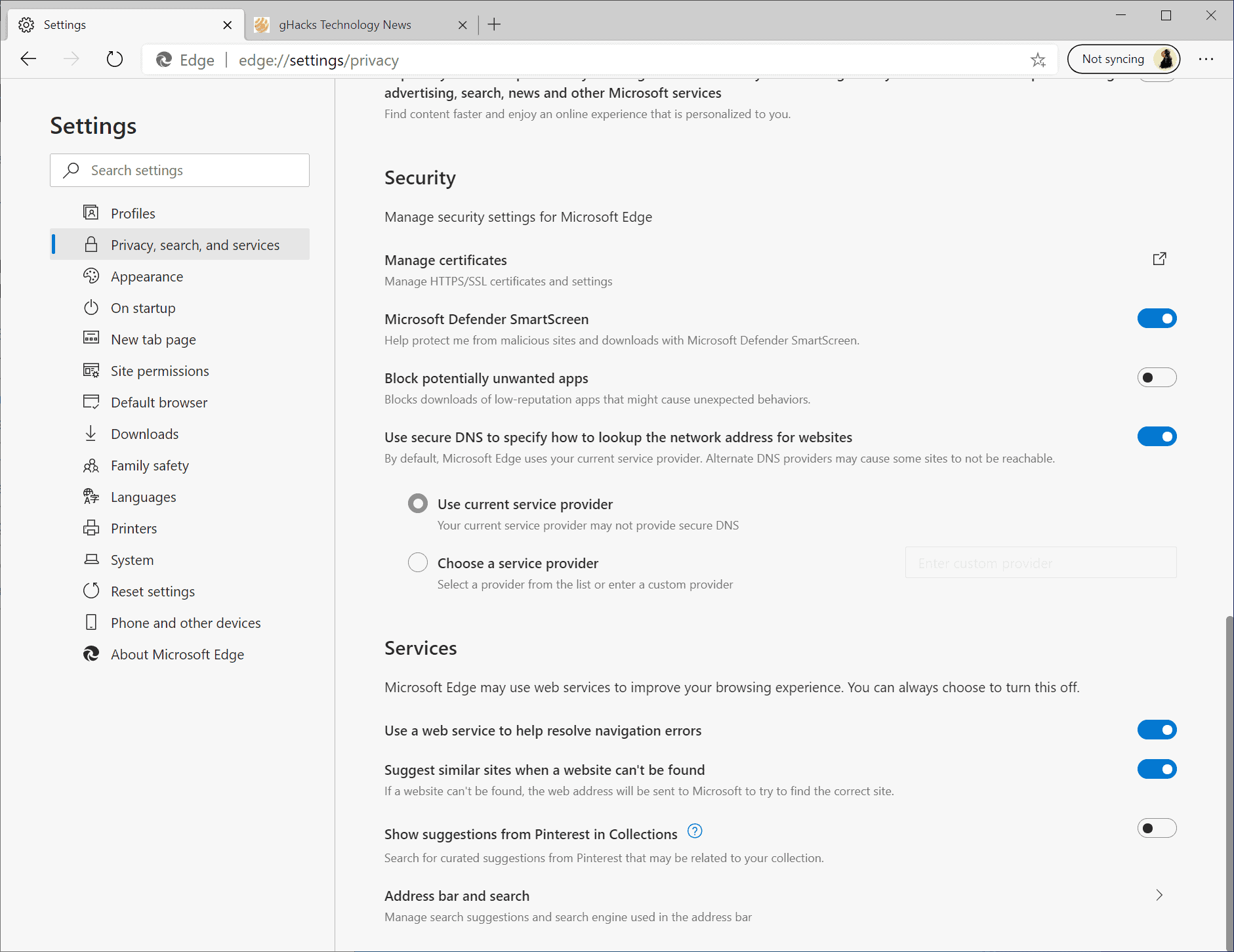The image size is (1234, 952).
Task: Click the Appearance palette icon
Action: pyautogui.click(x=91, y=276)
